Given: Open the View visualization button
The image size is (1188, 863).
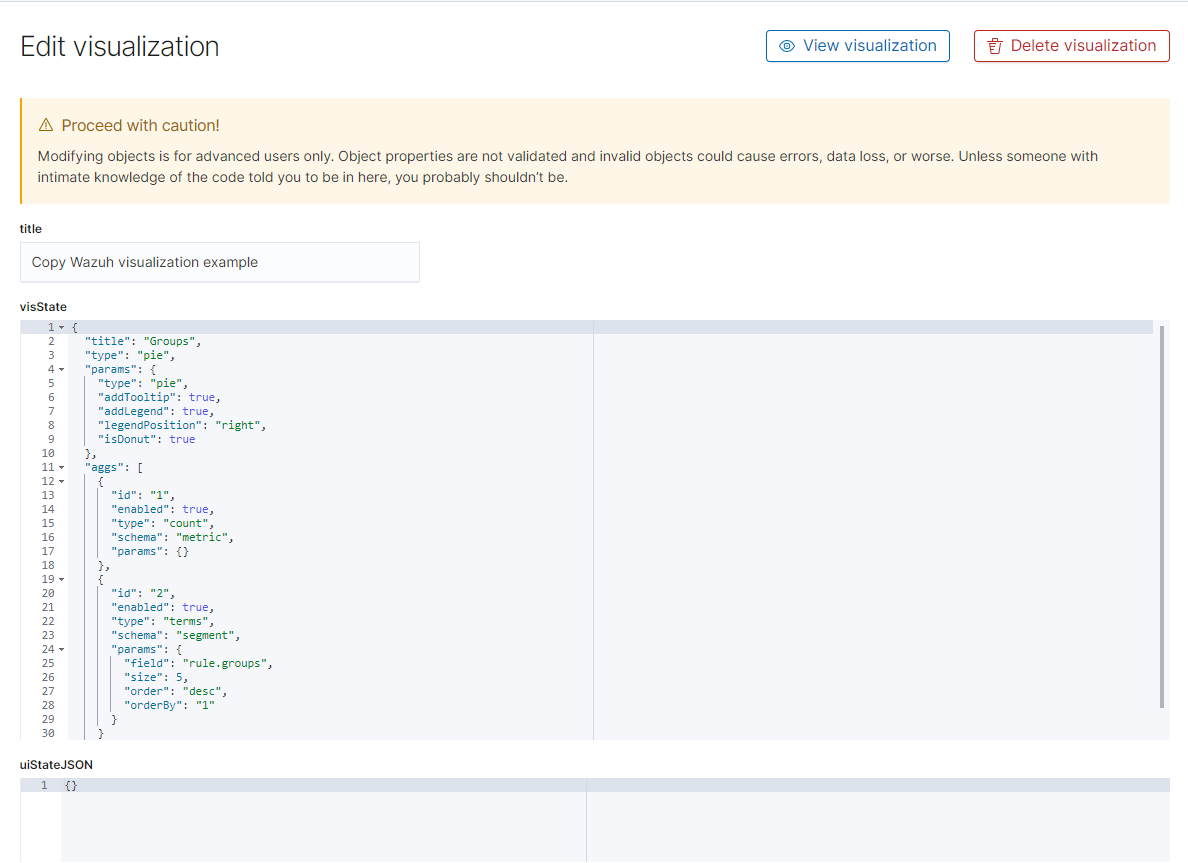Looking at the screenshot, I should click(857, 45).
